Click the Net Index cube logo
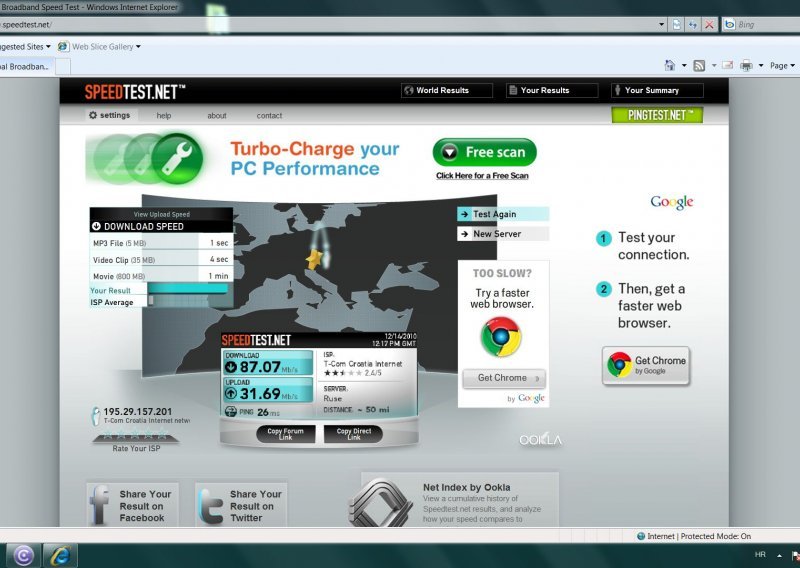This screenshot has height=568, width=800. tap(380, 503)
